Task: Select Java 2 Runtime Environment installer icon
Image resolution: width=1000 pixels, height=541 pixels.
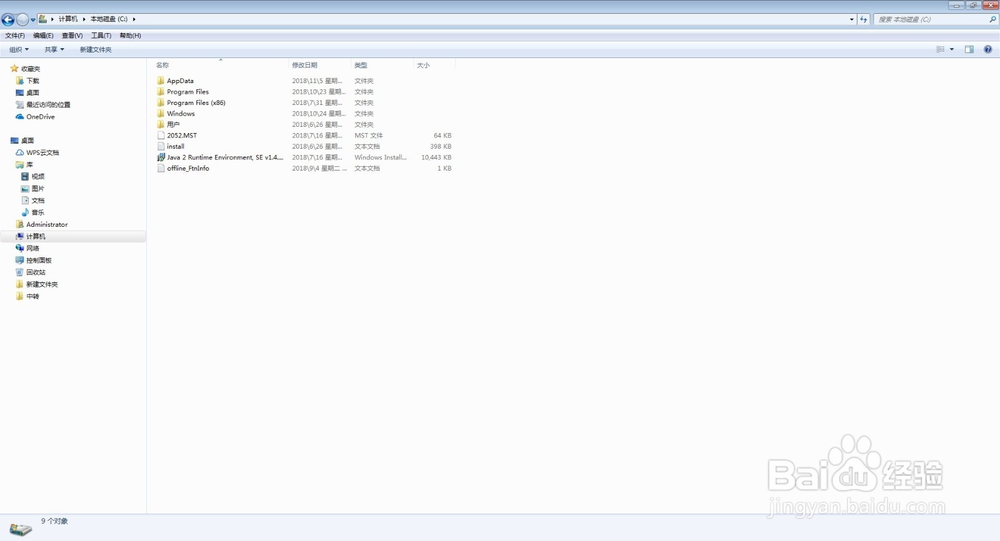Action: tap(161, 157)
